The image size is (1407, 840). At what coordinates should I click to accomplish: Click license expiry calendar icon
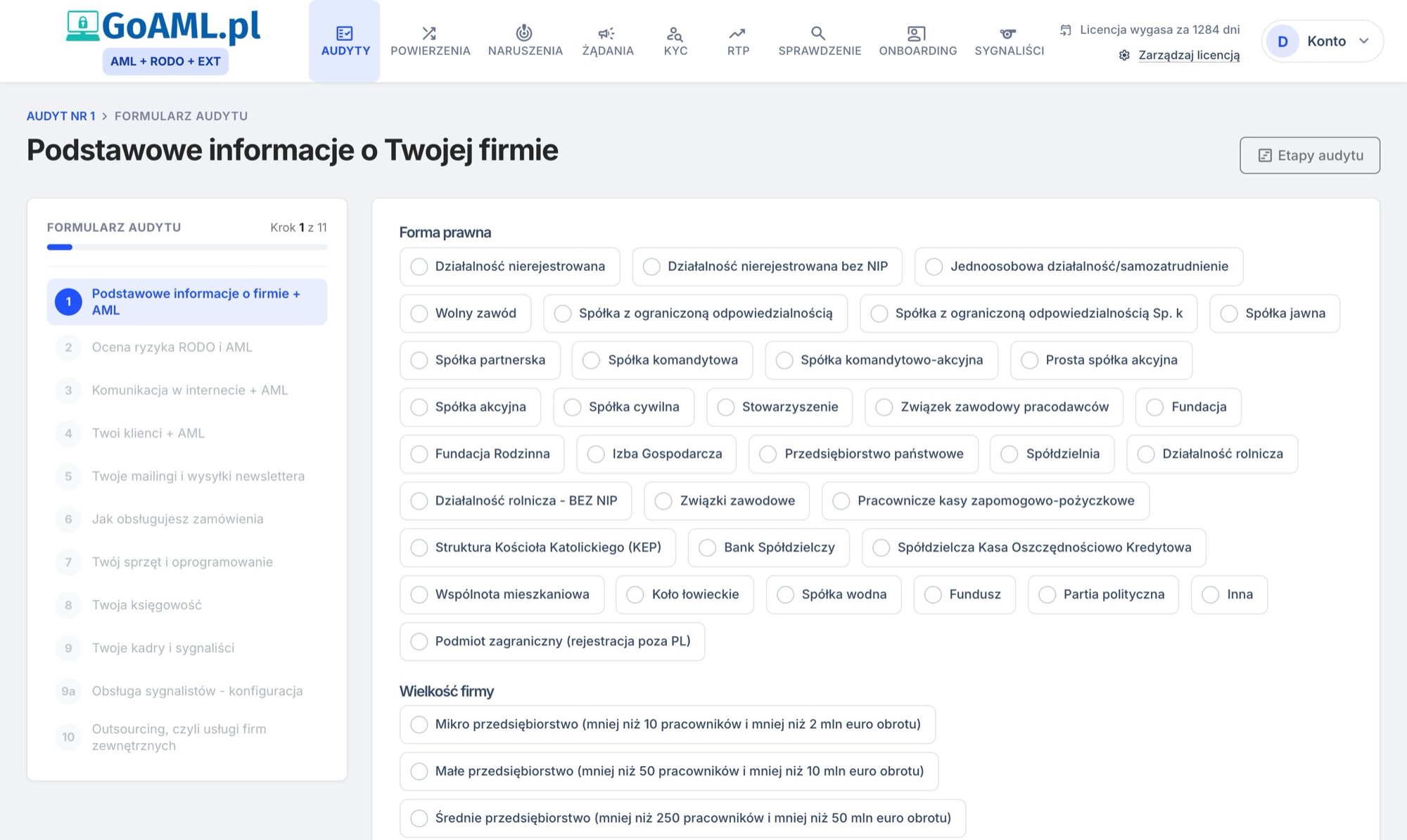point(1066,30)
